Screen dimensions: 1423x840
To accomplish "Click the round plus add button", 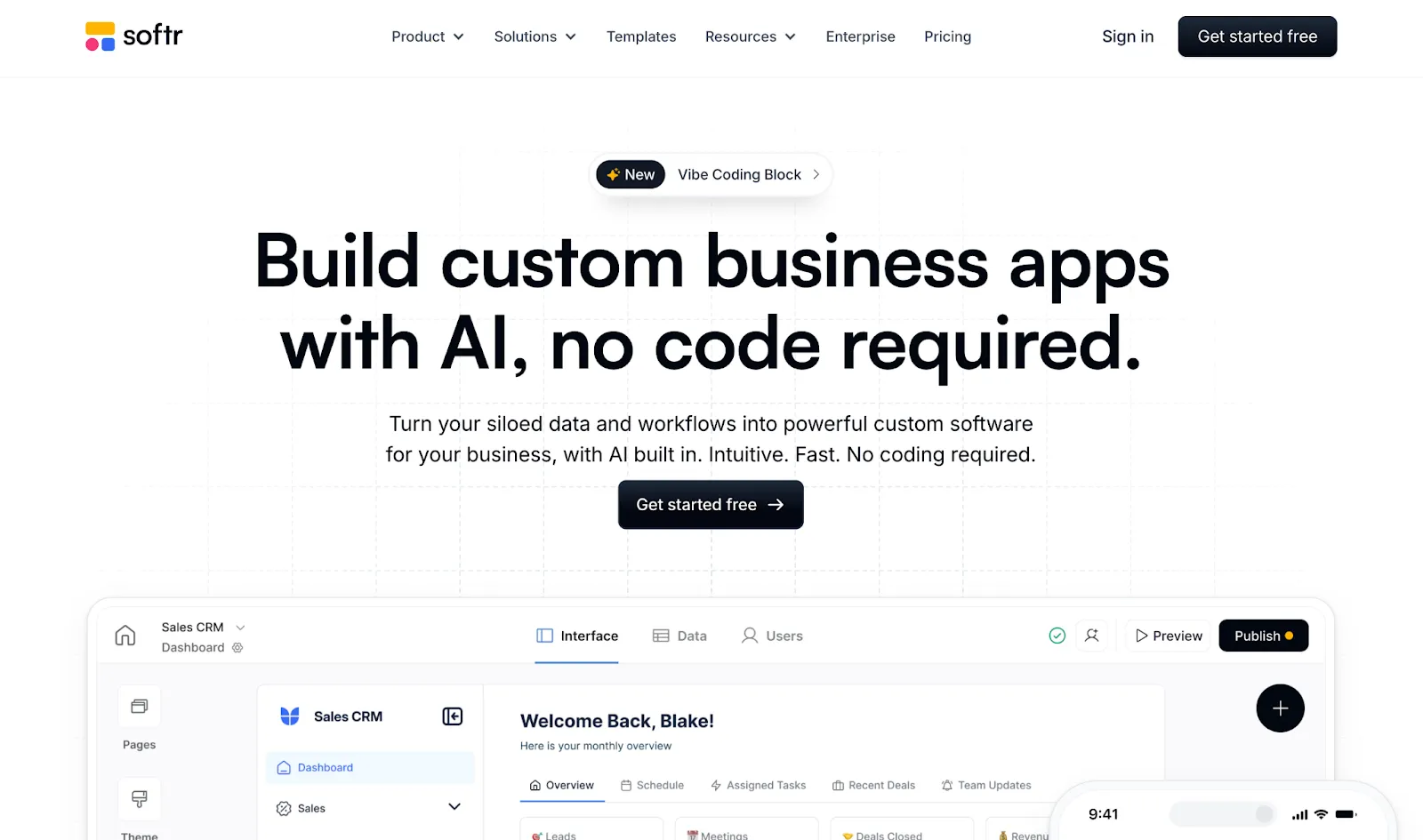I will (x=1280, y=708).
